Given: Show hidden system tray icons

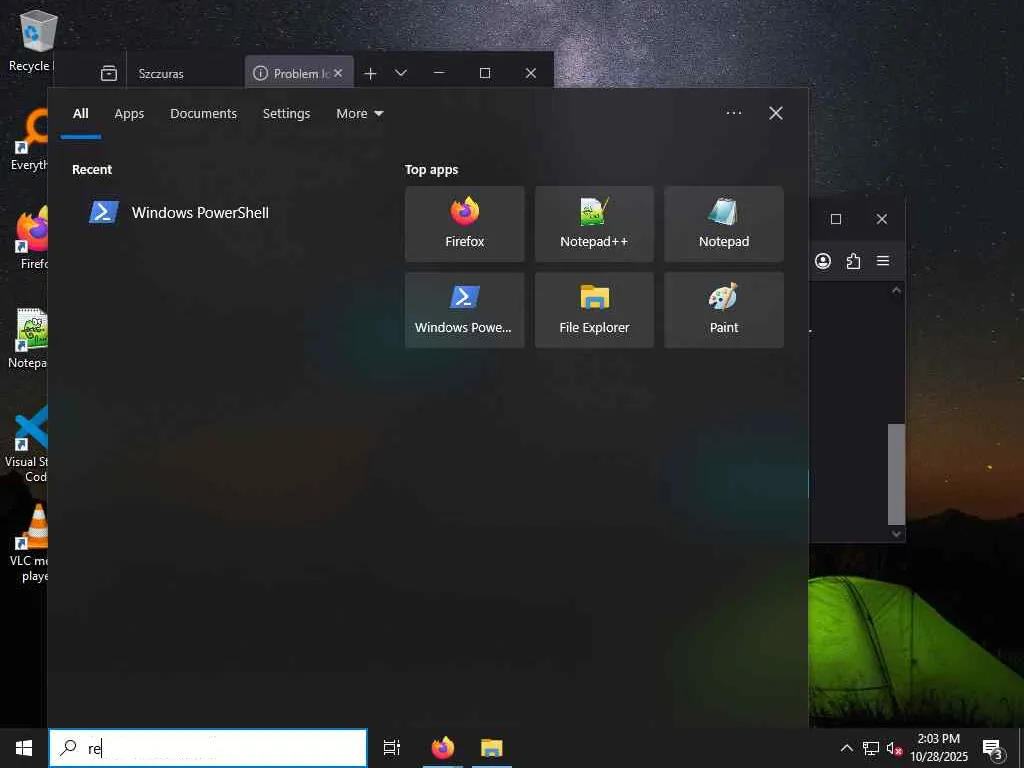Looking at the screenshot, I should pyautogui.click(x=846, y=748).
